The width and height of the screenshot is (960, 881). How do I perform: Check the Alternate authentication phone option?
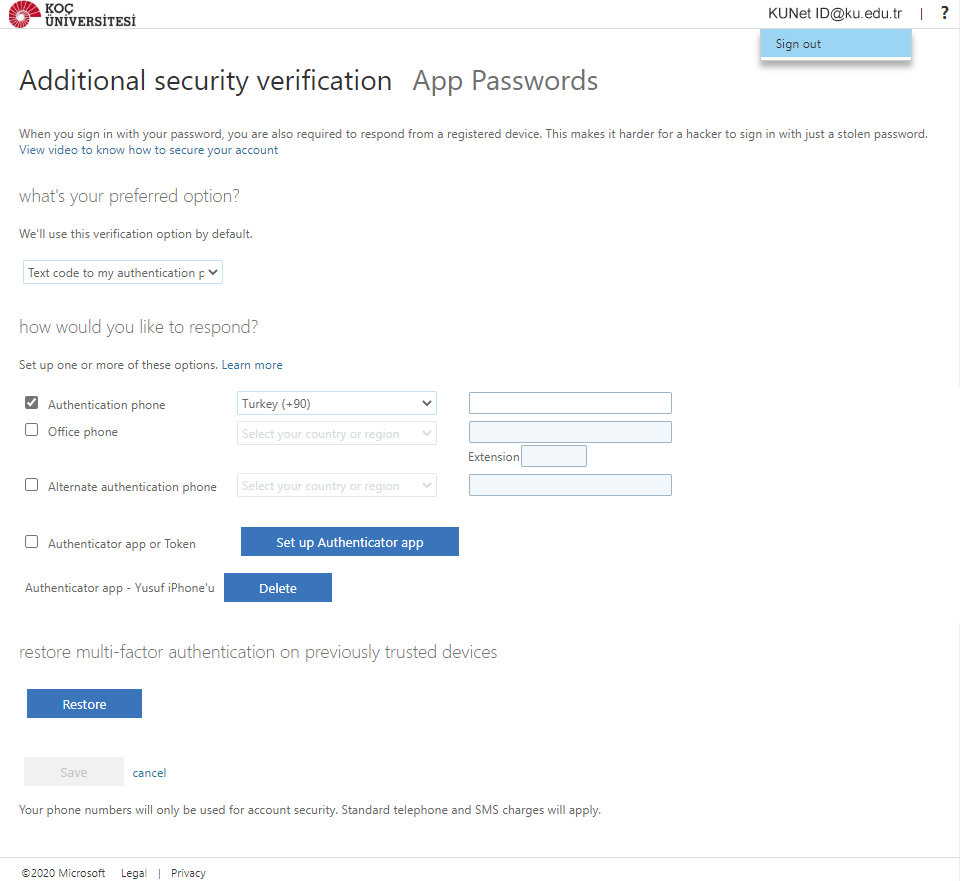coord(32,485)
